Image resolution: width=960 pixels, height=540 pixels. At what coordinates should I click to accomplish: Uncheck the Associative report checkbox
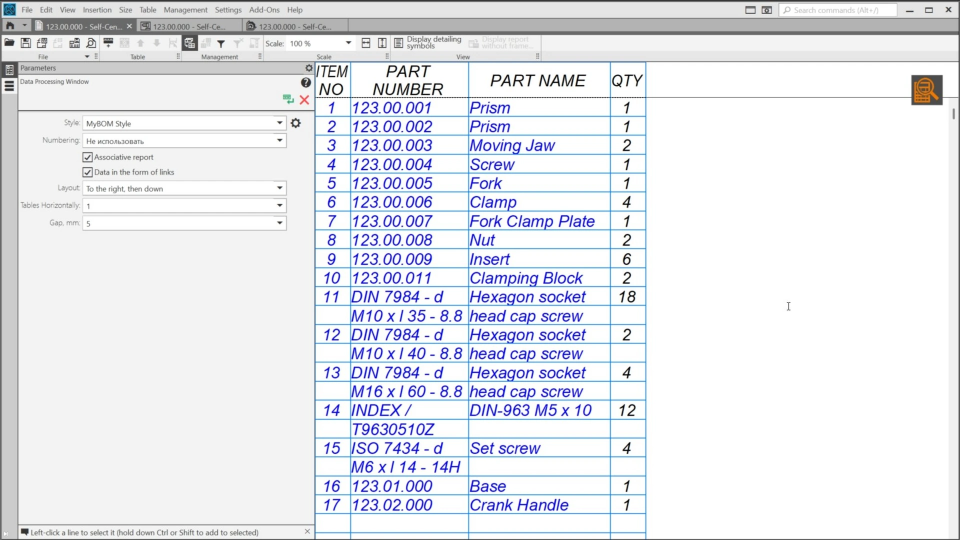(88, 157)
